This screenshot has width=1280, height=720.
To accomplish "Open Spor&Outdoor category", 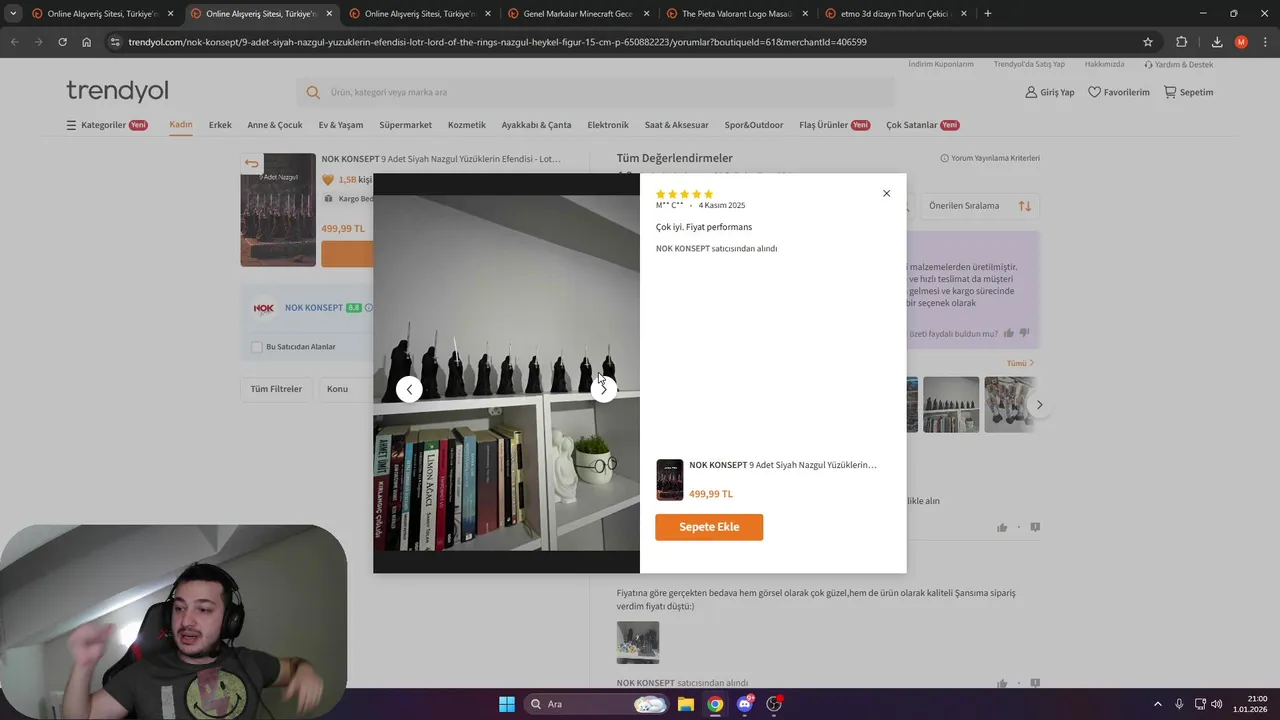I will coord(754,125).
